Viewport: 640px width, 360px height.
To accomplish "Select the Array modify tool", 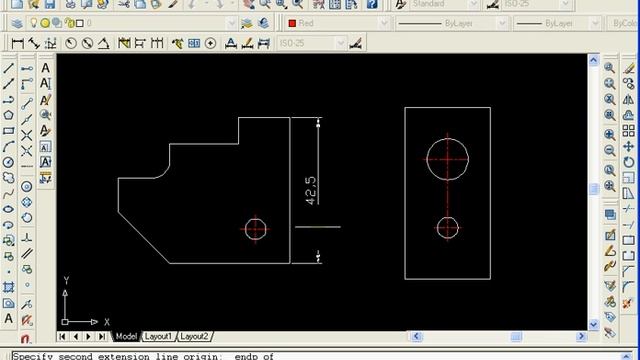I will 629,131.
